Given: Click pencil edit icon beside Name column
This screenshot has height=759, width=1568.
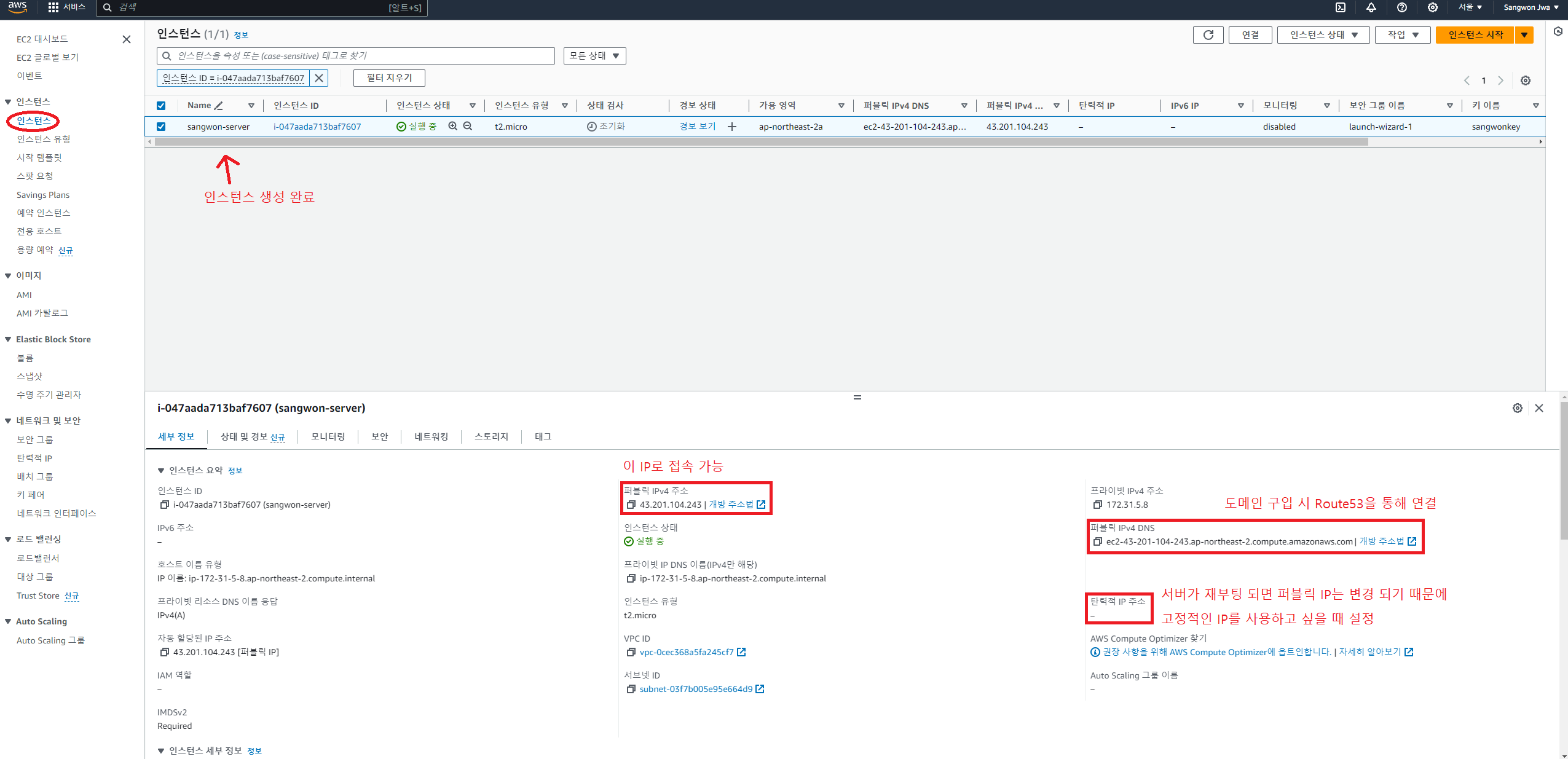Looking at the screenshot, I should (x=218, y=106).
